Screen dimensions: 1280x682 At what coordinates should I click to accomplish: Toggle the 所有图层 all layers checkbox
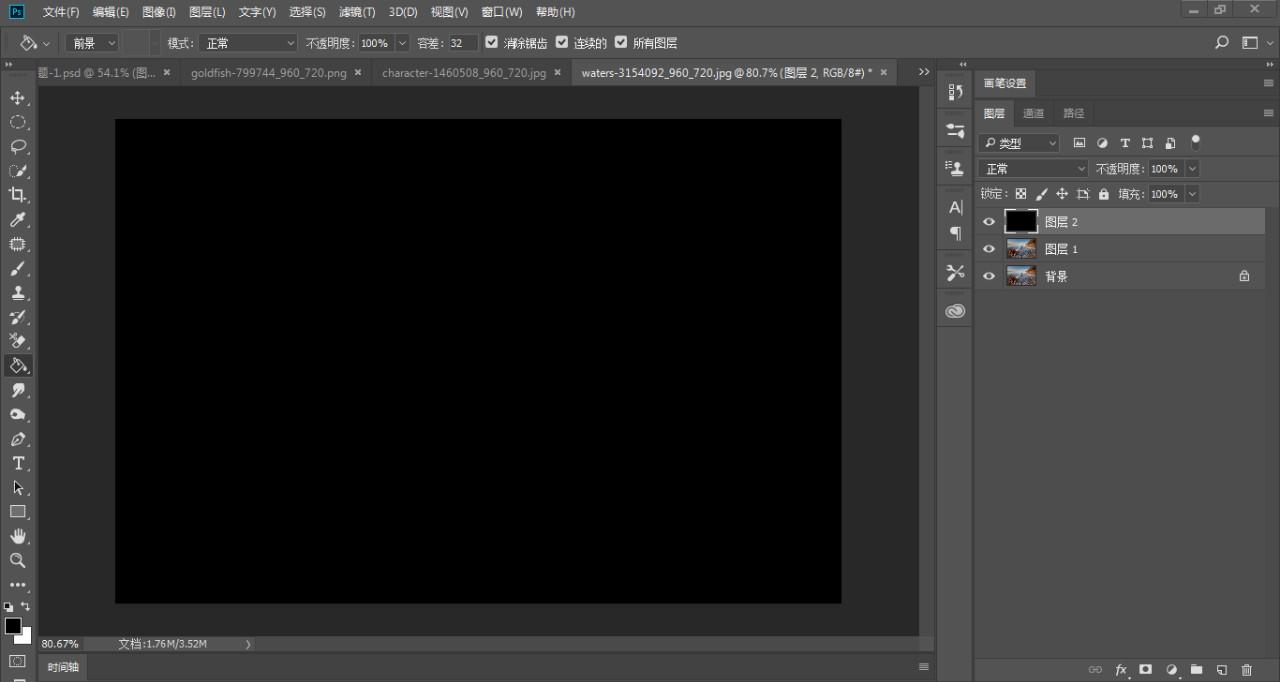pyautogui.click(x=621, y=43)
